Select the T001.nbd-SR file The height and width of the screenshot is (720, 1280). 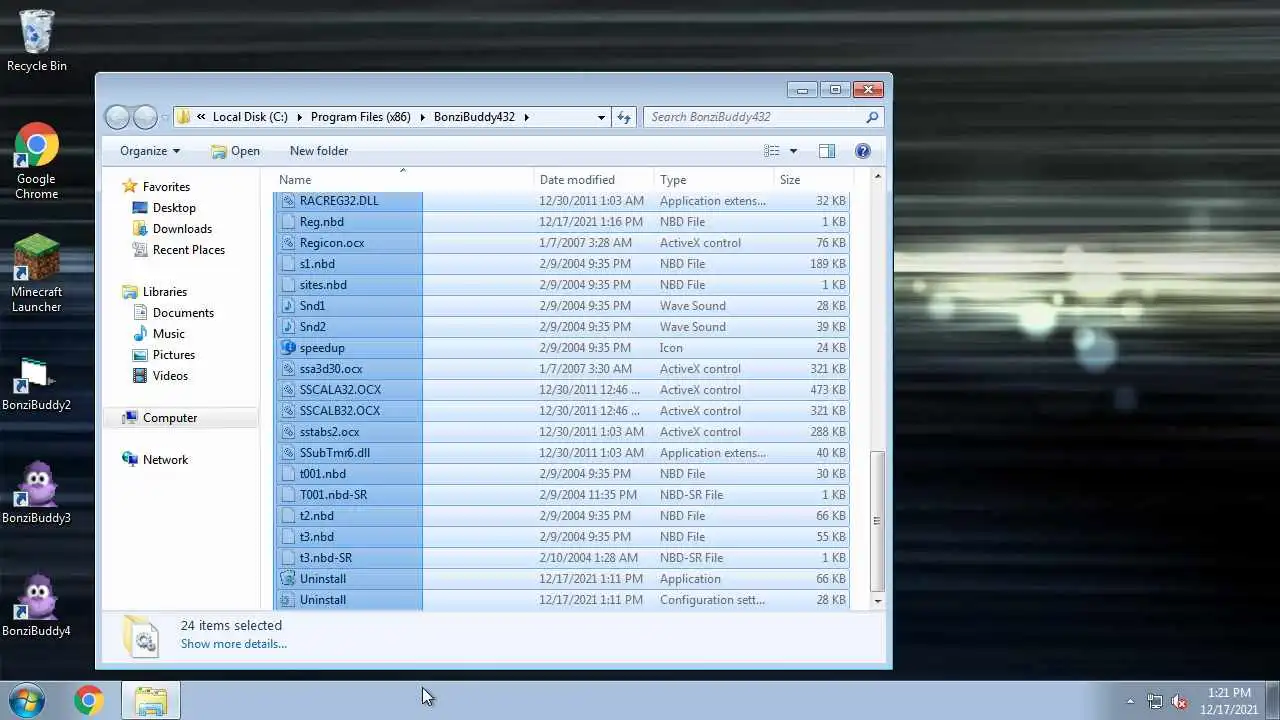[562, 495]
